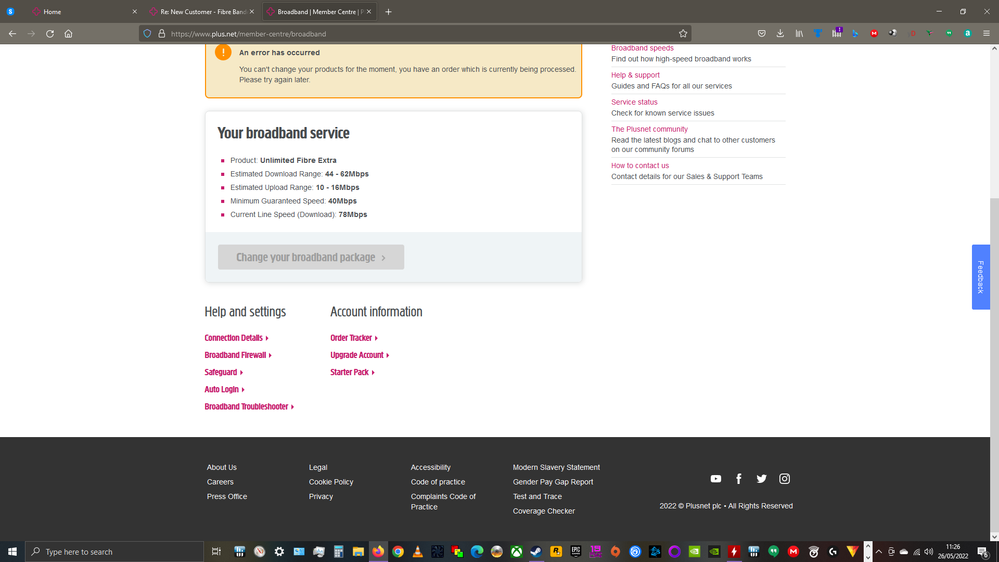Click the browser address bar
This screenshot has width=999, height=562.
pyautogui.click(x=400, y=34)
